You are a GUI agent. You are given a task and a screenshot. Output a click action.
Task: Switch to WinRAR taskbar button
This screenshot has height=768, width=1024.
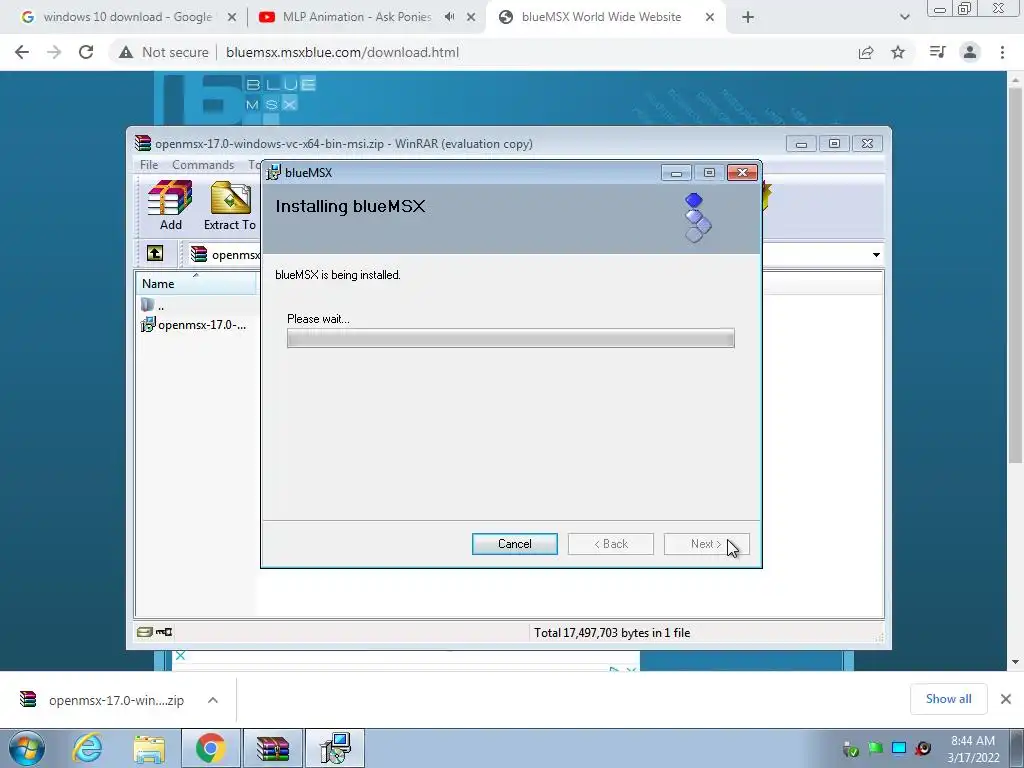point(273,748)
